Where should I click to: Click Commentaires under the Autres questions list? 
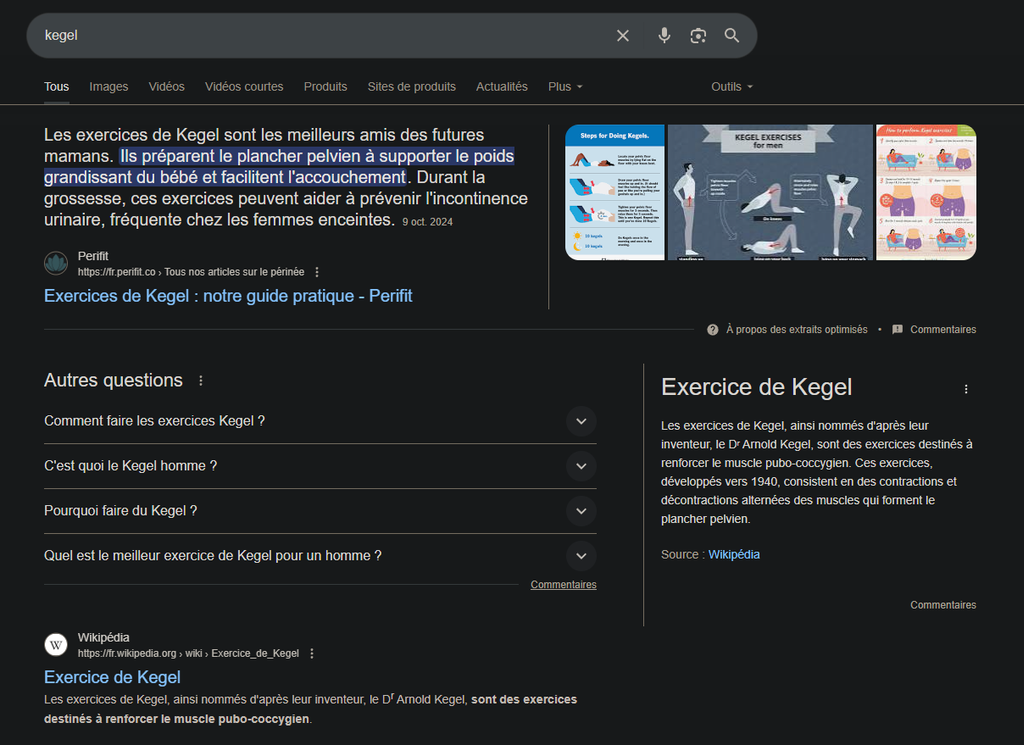[563, 584]
